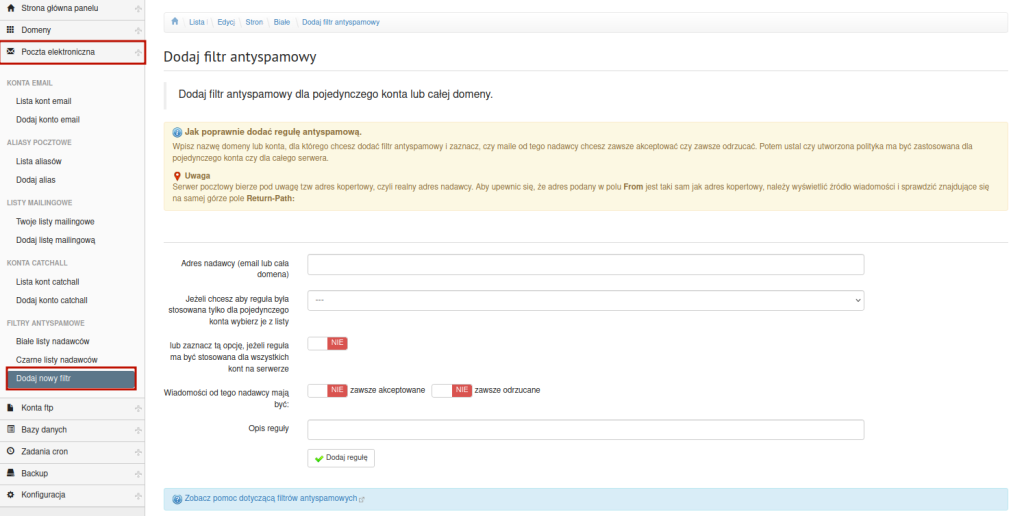
Task: Click the Bazy danych database icon
Action: pos(11,429)
